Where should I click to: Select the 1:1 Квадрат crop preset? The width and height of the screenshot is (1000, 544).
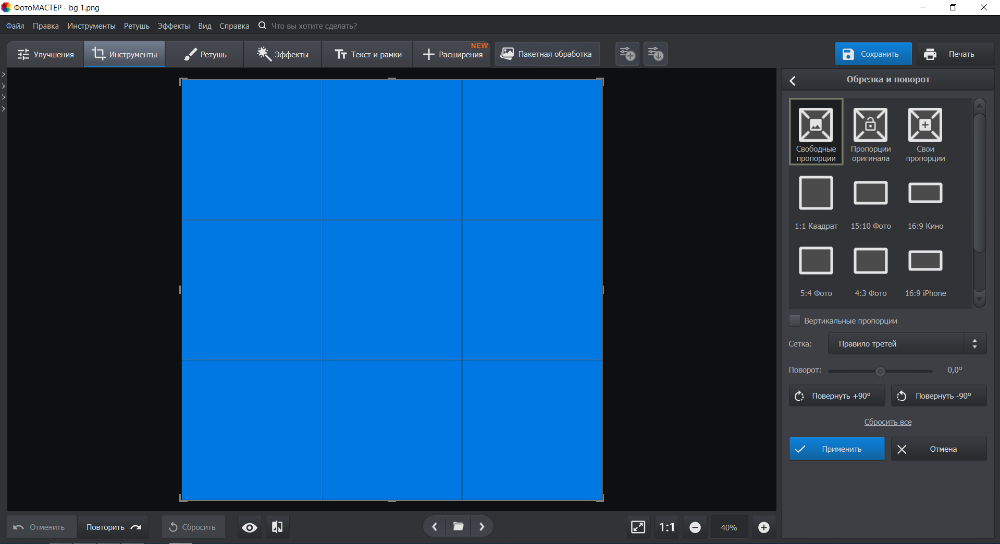point(816,193)
